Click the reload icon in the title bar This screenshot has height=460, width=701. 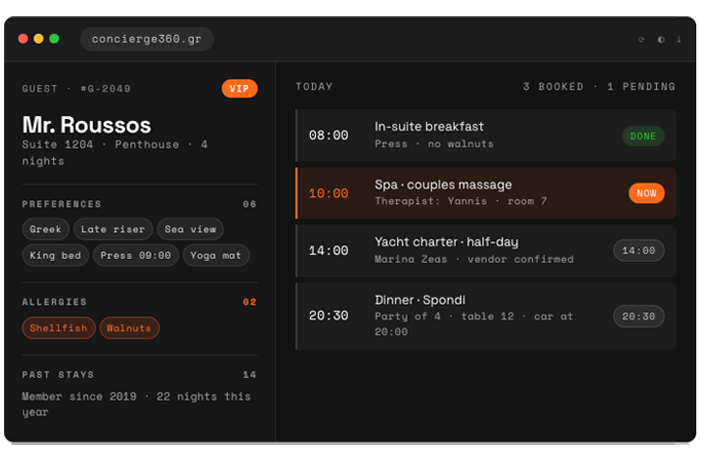pos(641,39)
